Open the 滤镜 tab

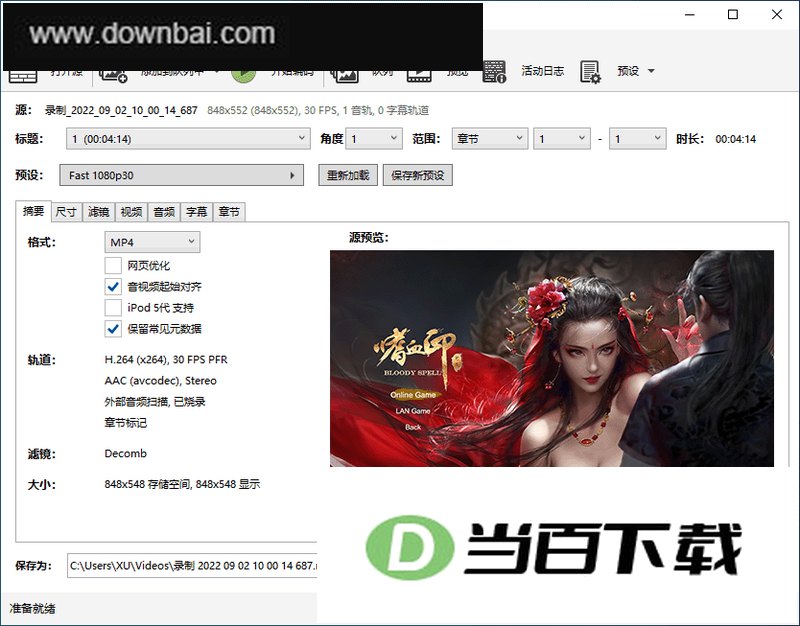[x=98, y=212]
